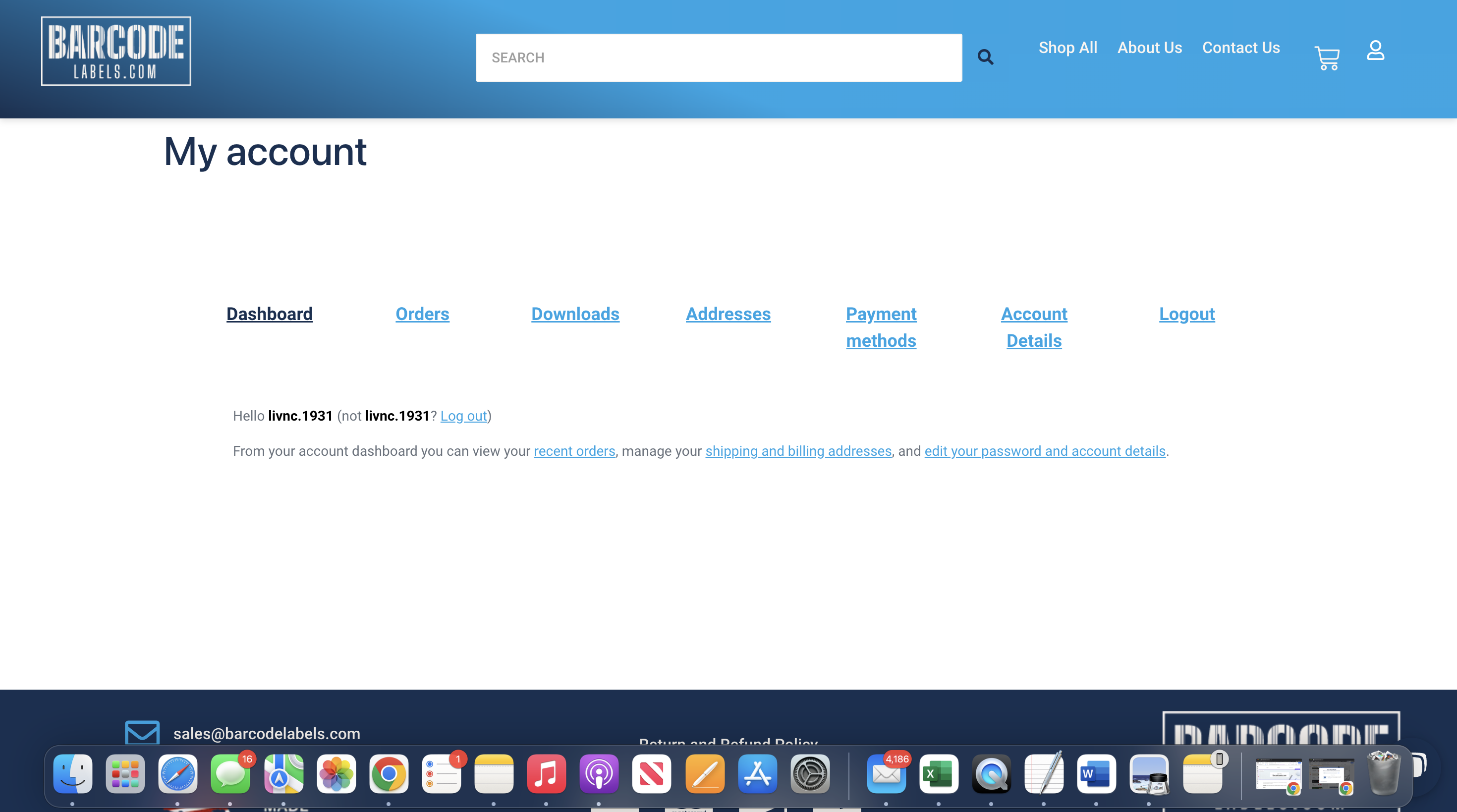Click the search magnifier icon

coord(985,57)
